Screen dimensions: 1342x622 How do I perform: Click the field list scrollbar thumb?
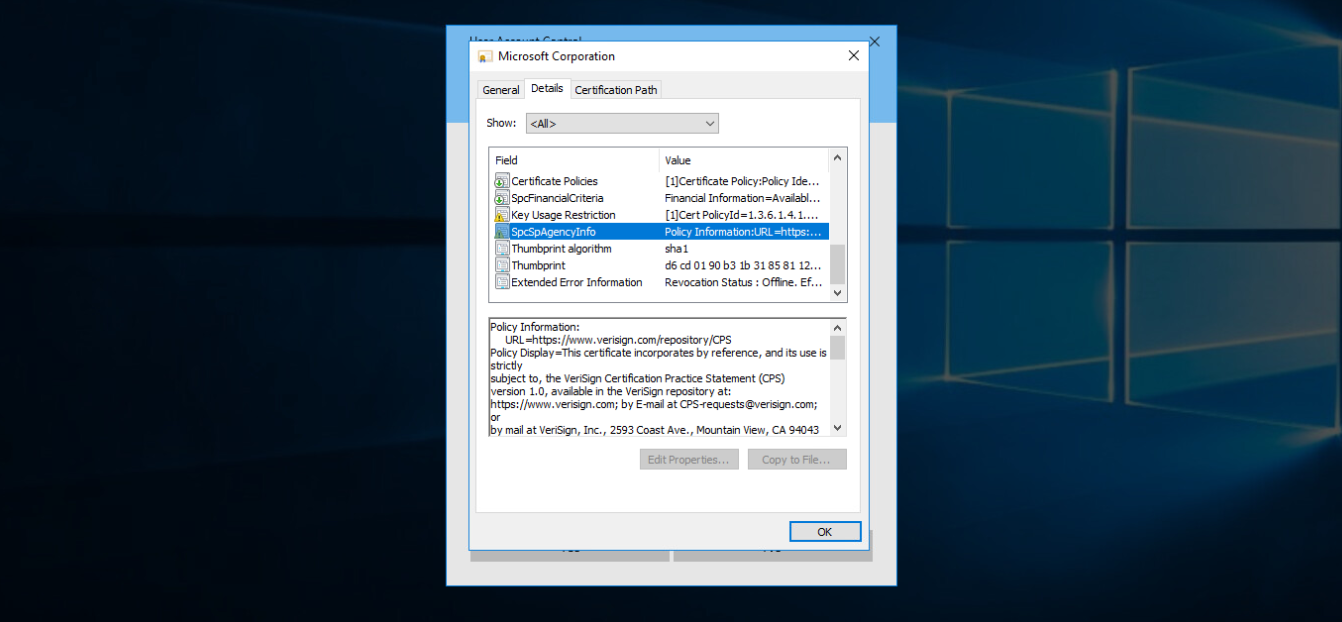(838, 264)
